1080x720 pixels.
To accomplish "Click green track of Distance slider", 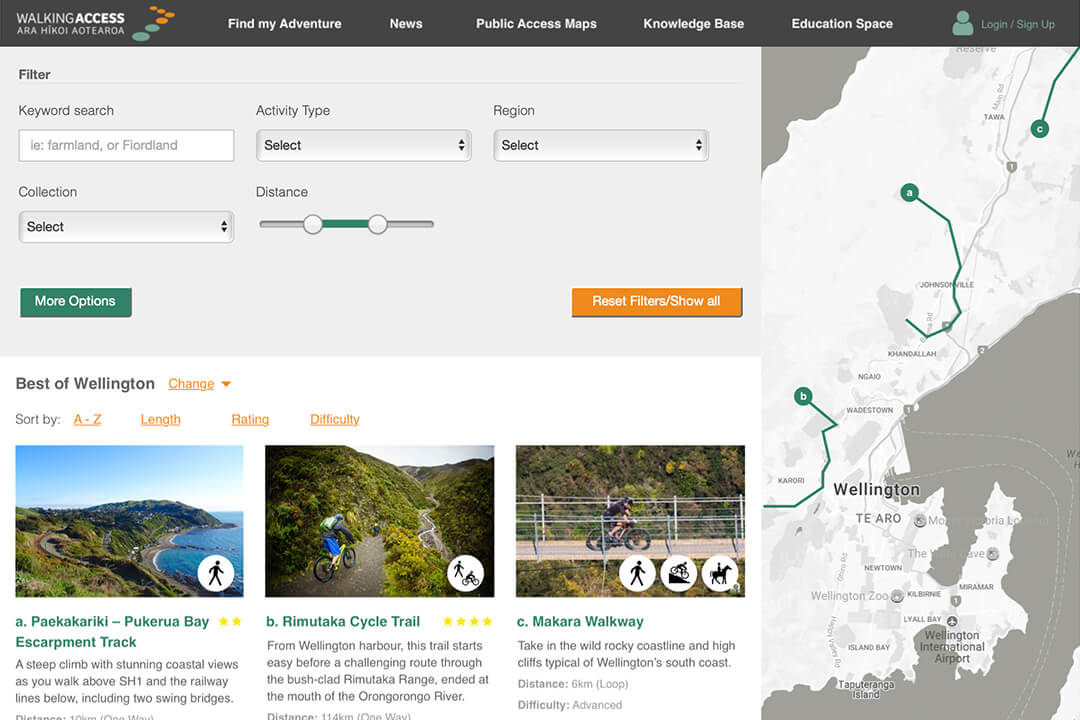I will 345,224.
